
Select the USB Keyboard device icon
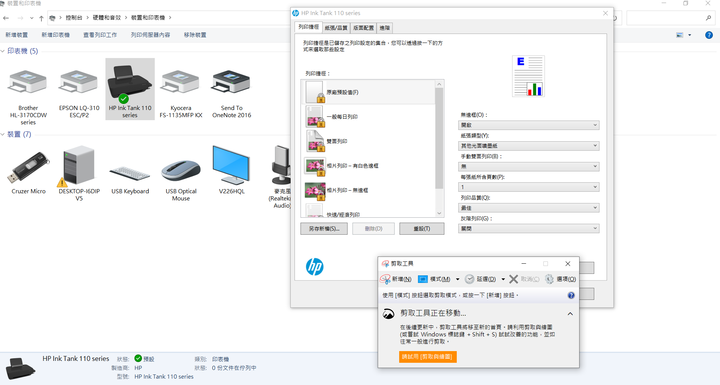coord(130,173)
